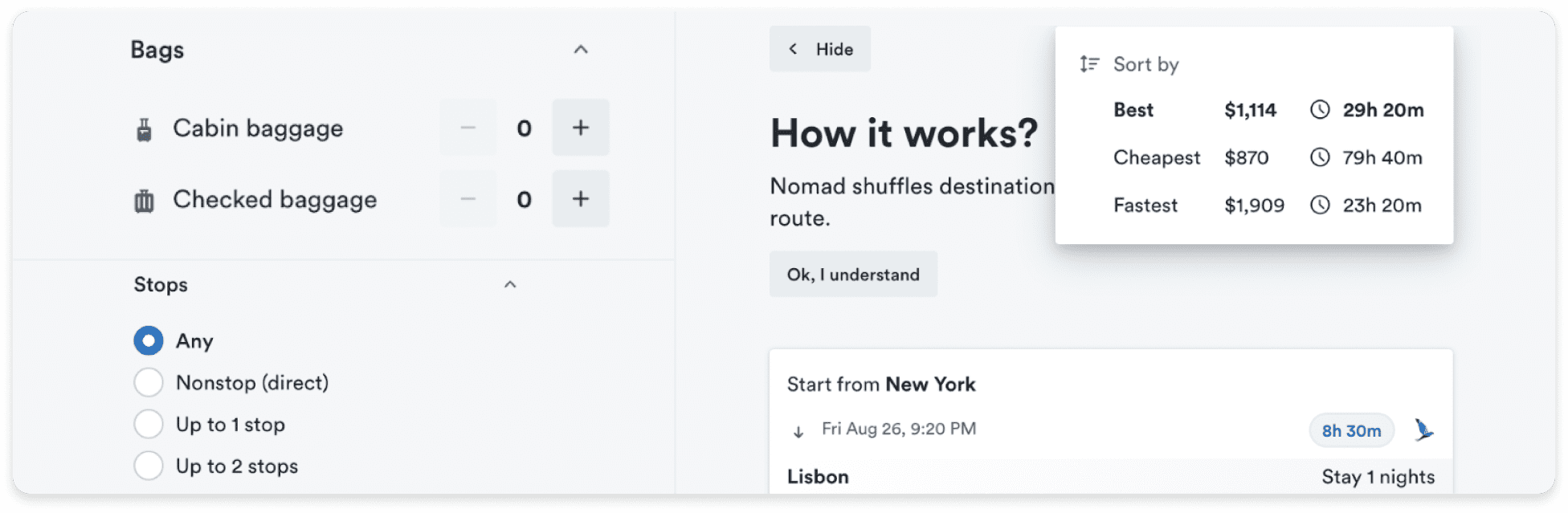Decrease checked baggage count with minus button

pyautogui.click(x=468, y=199)
